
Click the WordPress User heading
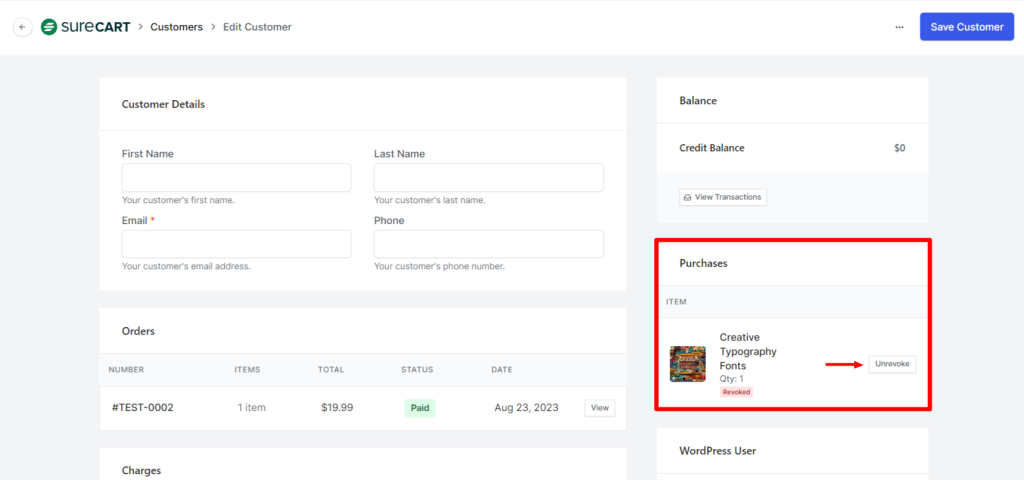point(718,451)
